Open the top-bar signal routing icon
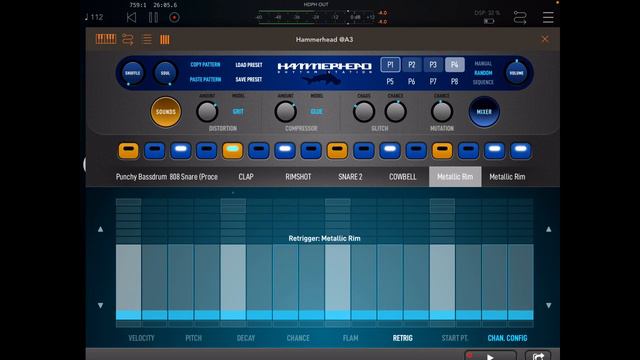 (520, 18)
